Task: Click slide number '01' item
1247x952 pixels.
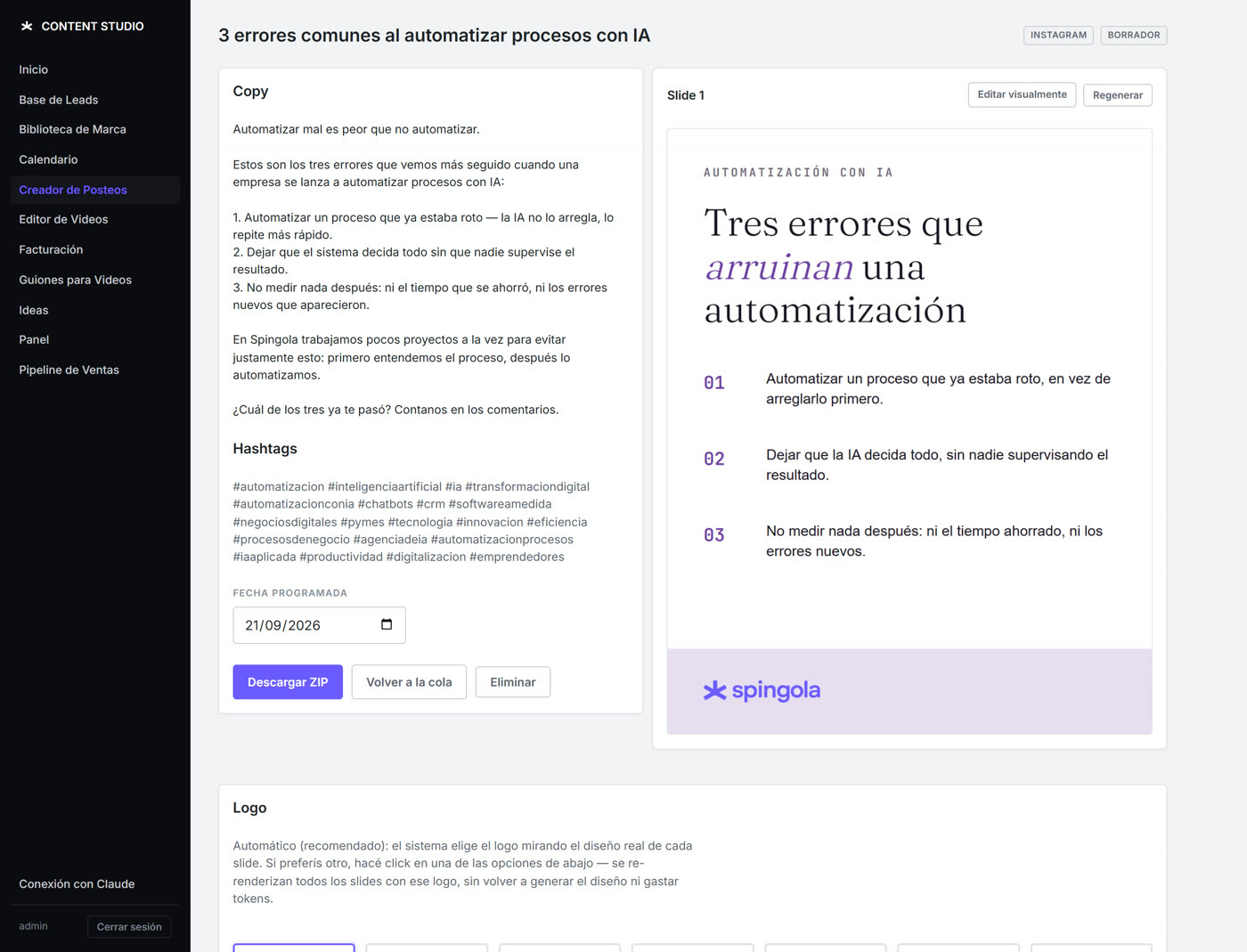Action: [x=714, y=383]
